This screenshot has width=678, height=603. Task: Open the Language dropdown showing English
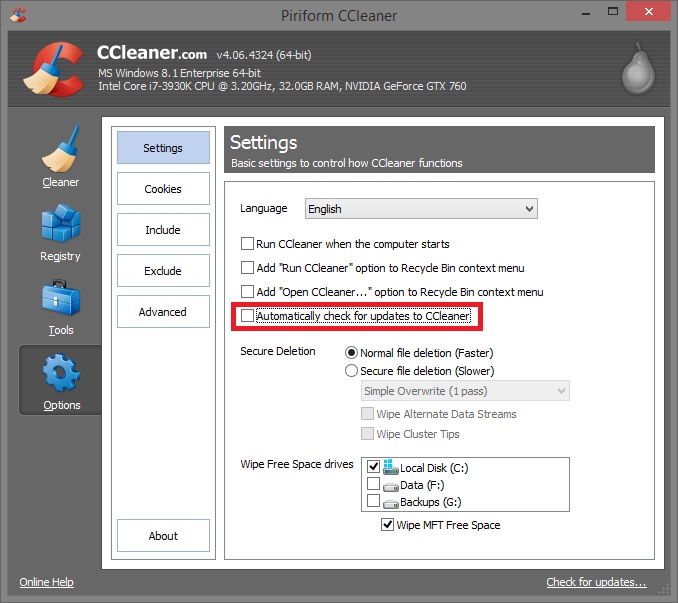pos(421,209)
